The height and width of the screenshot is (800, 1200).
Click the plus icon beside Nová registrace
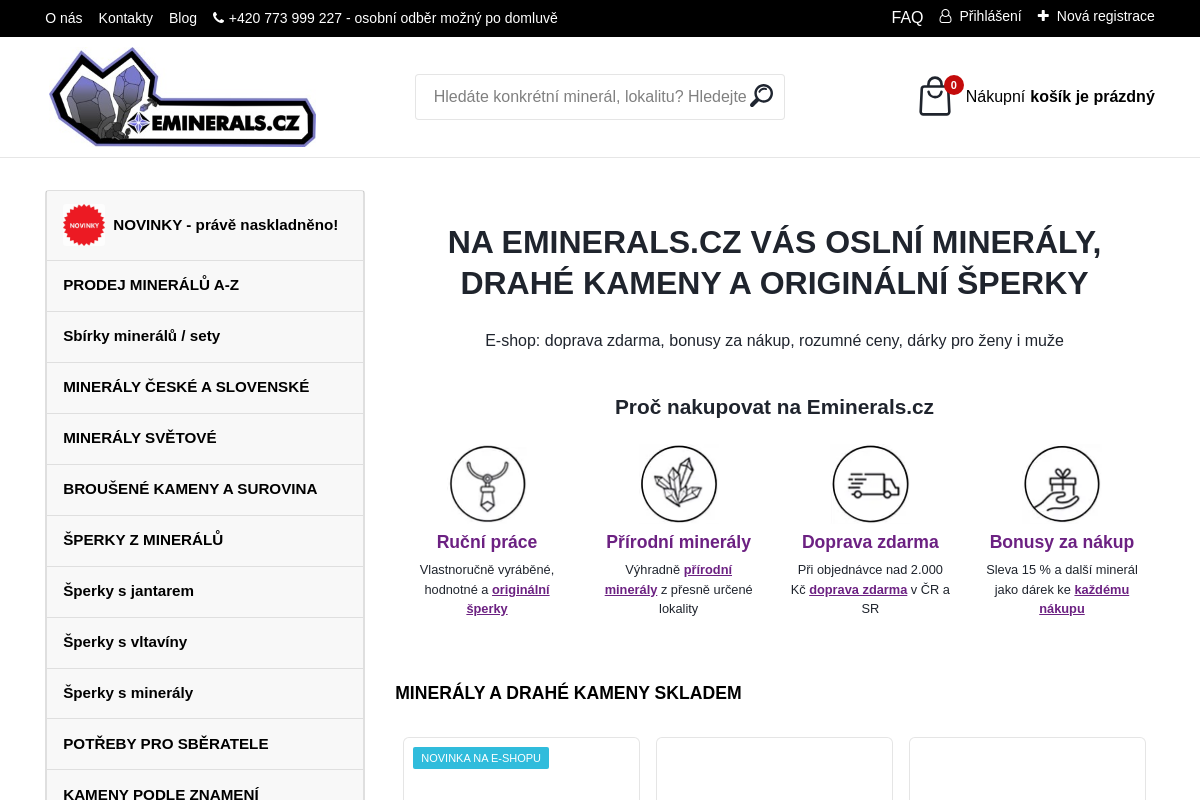click(x=1043, y=16)
